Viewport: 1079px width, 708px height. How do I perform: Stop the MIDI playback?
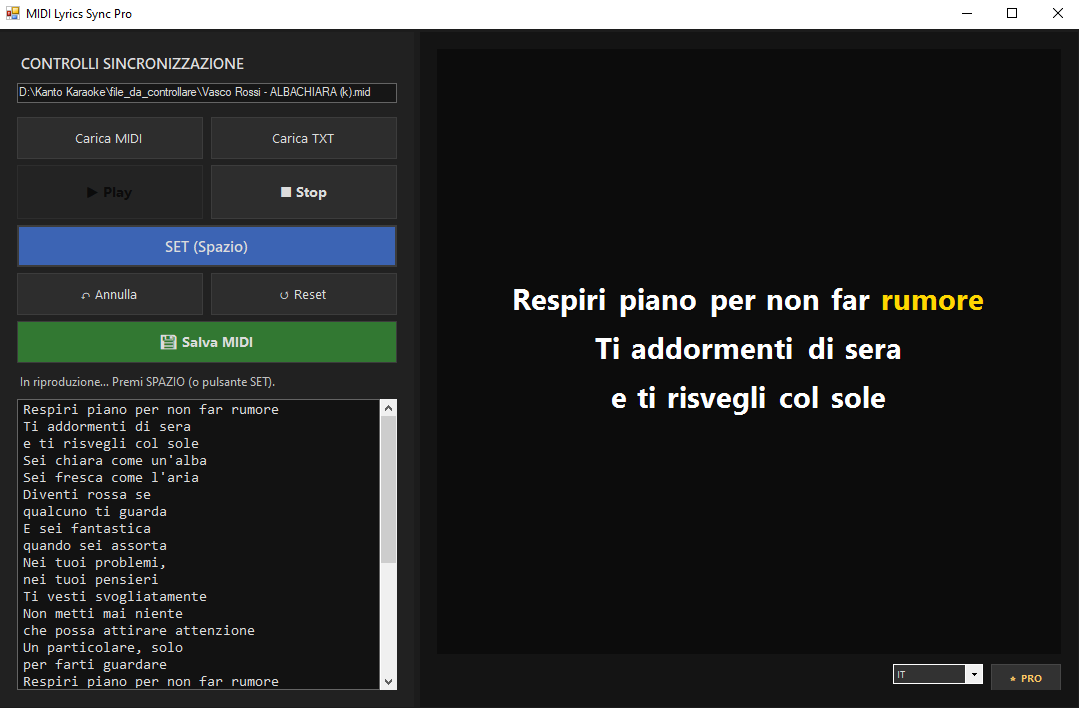pos(303,192)
